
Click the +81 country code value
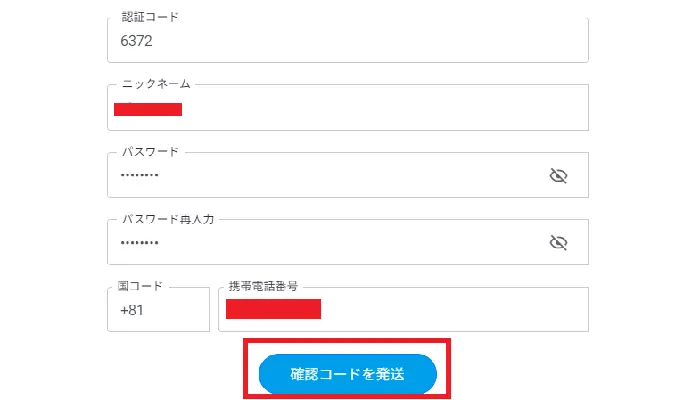[x=133, y=310]
